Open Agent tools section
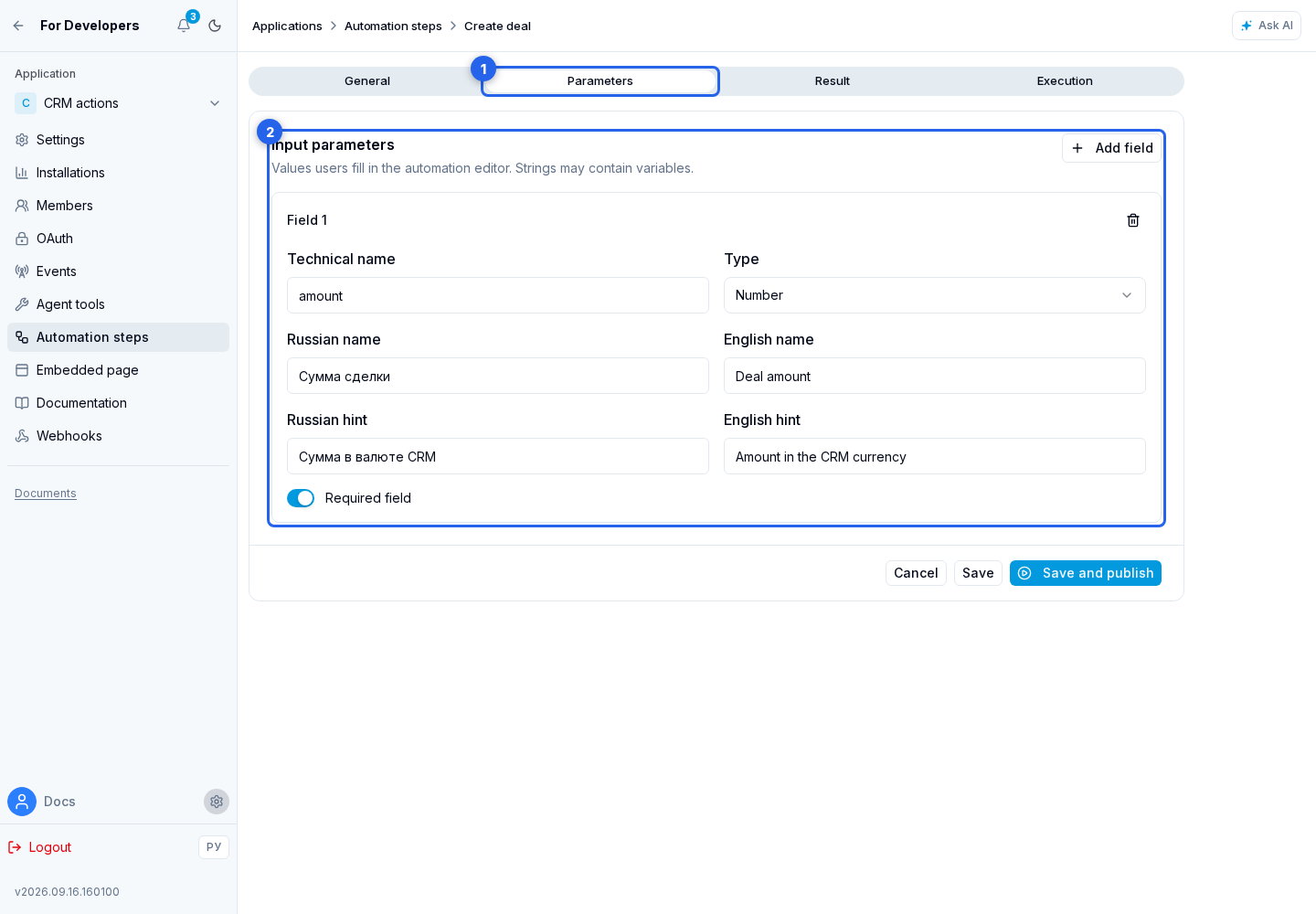This screenshot has height=914, width=1316. tap(119, 304)
